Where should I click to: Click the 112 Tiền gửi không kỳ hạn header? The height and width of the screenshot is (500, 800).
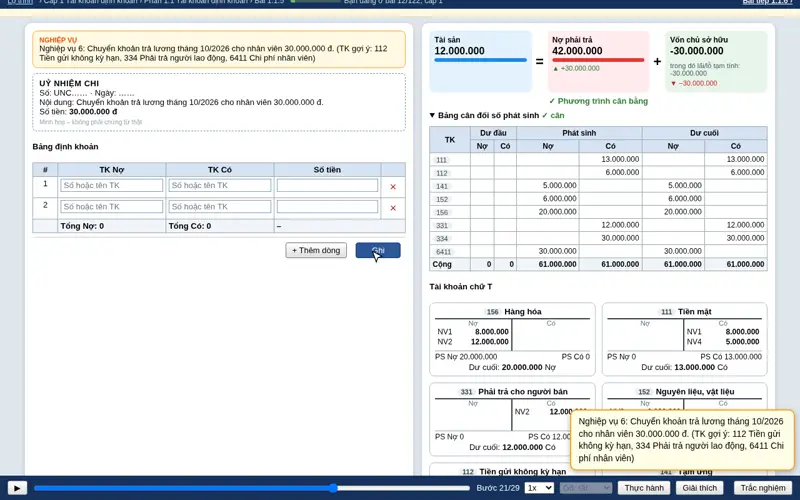(513, 472)
